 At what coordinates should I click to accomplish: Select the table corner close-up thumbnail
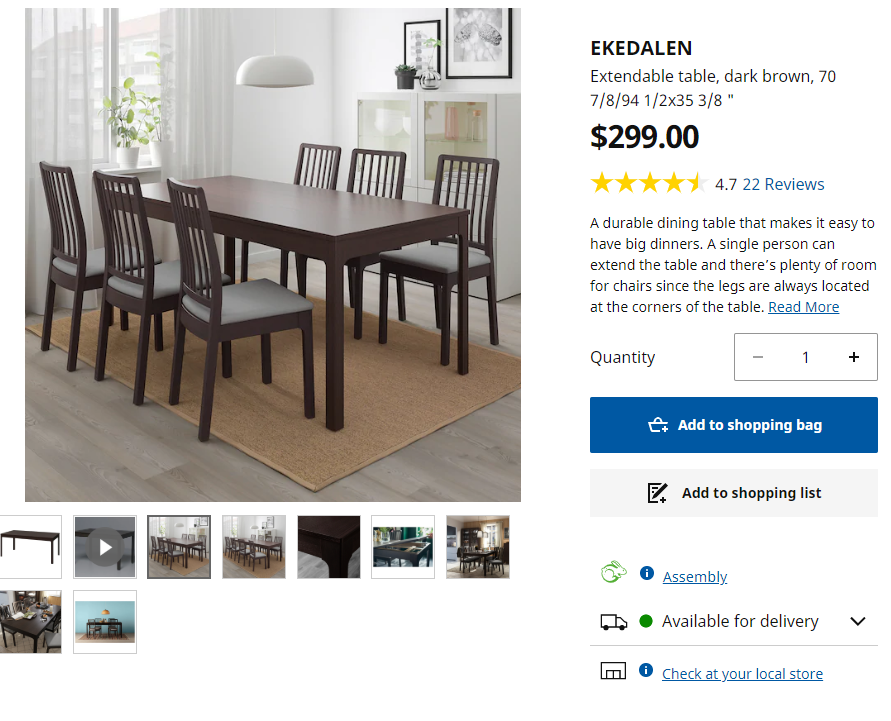tap(328, 547)
